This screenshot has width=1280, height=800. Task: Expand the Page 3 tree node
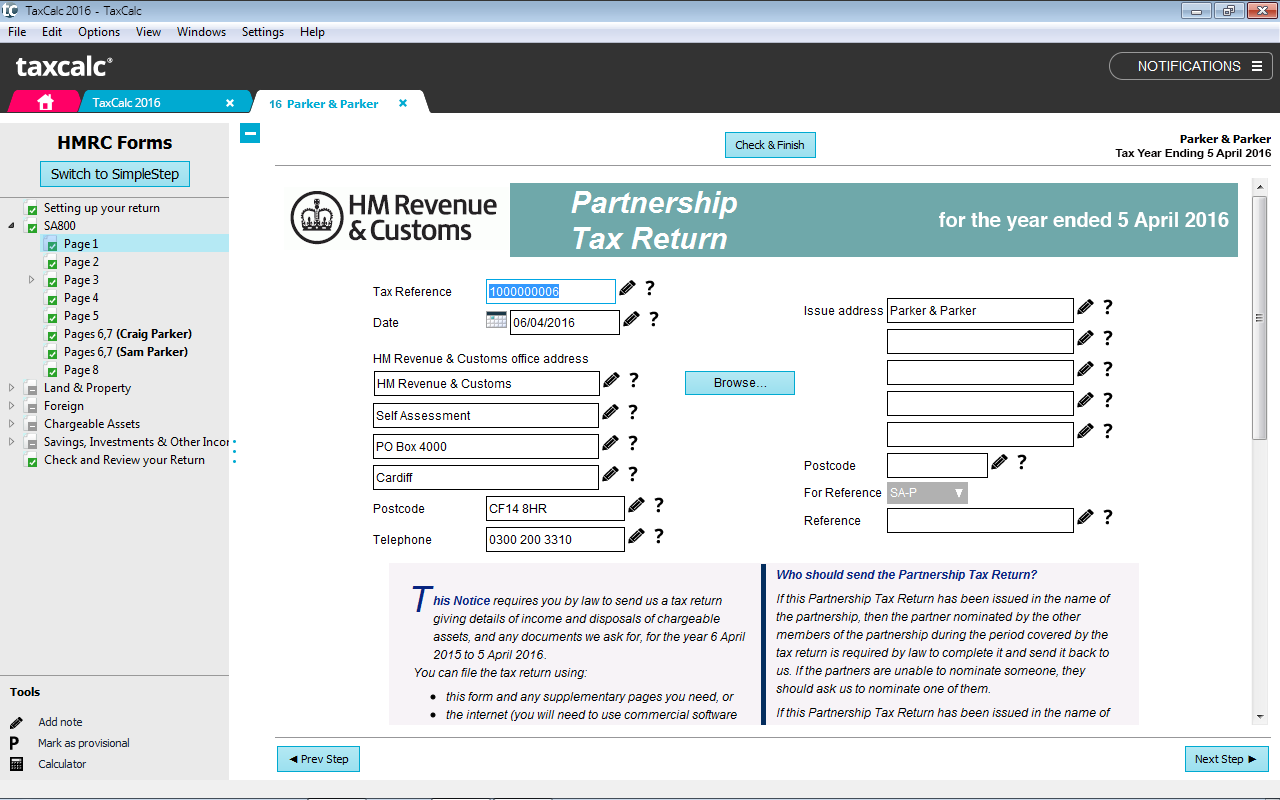pos(32,280)
